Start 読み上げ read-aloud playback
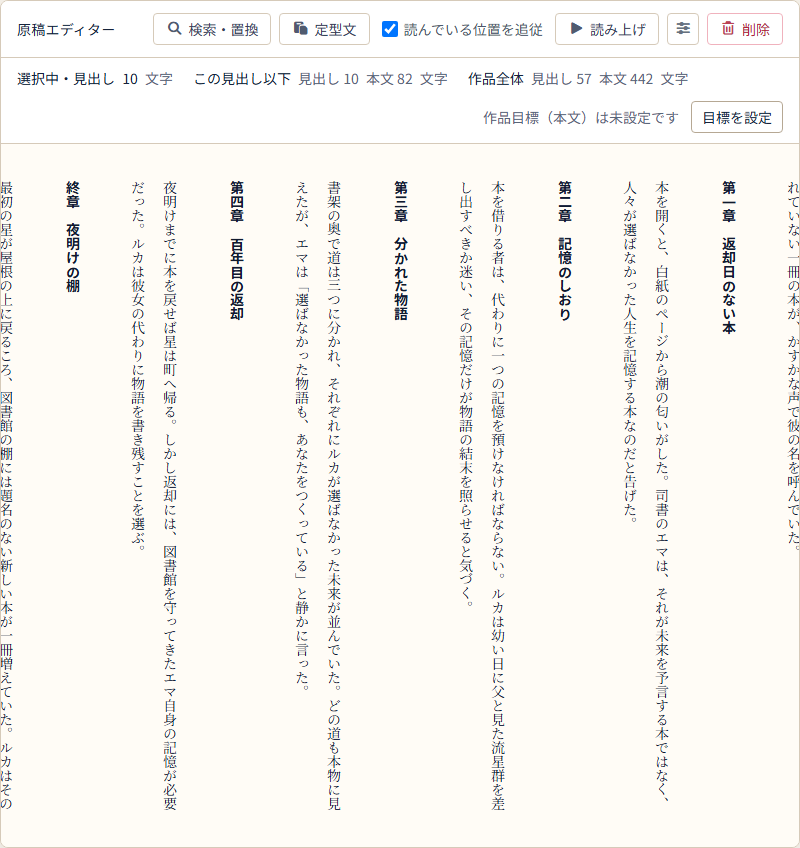This screenshot has height=848, width=800. click(607, 29)
